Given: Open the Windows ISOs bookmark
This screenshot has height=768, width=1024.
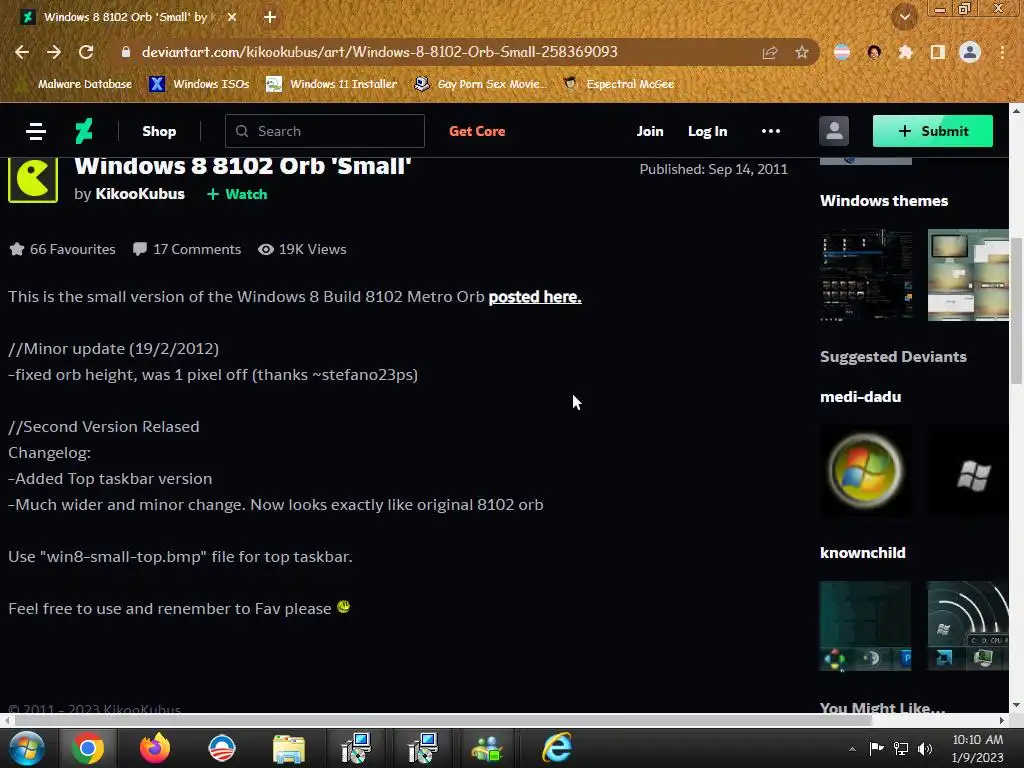Looking at the screenshot, I should (200, 84).
